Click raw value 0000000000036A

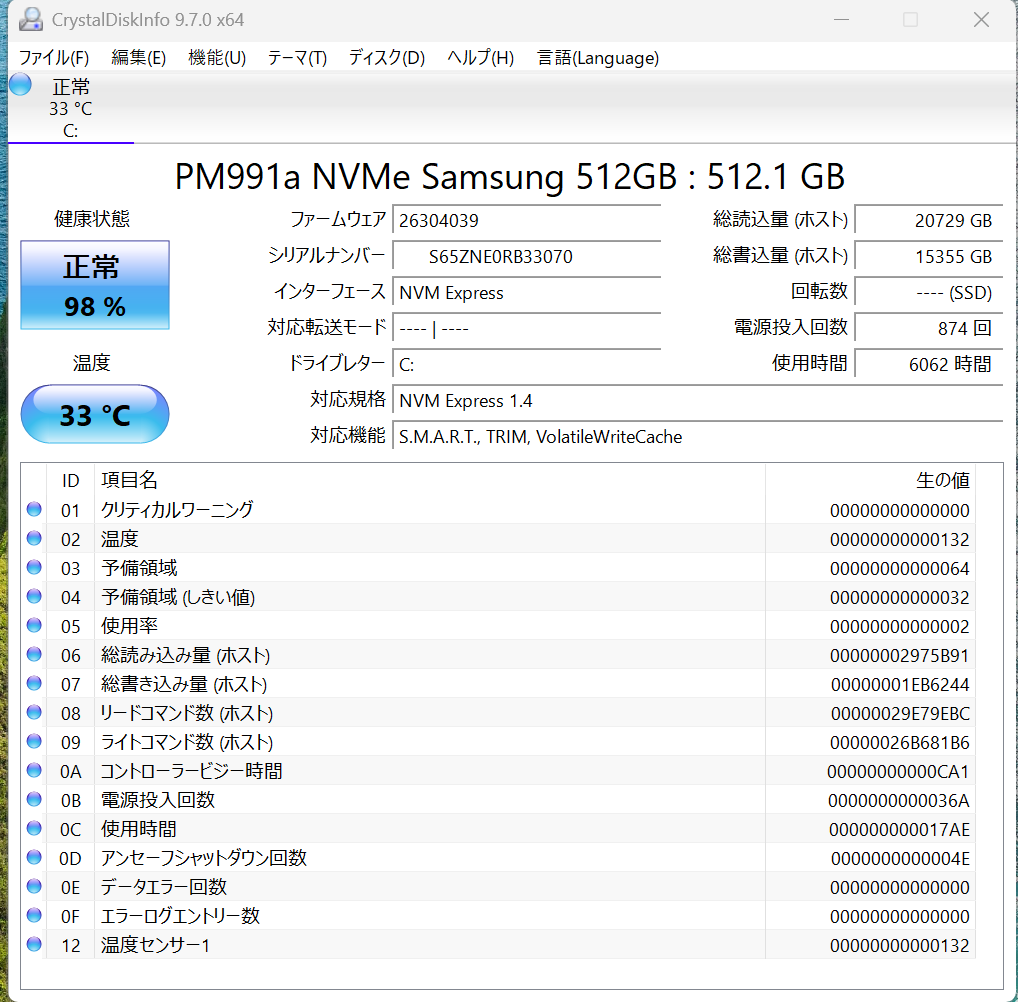pyautogui.click(x=899, y=800)
